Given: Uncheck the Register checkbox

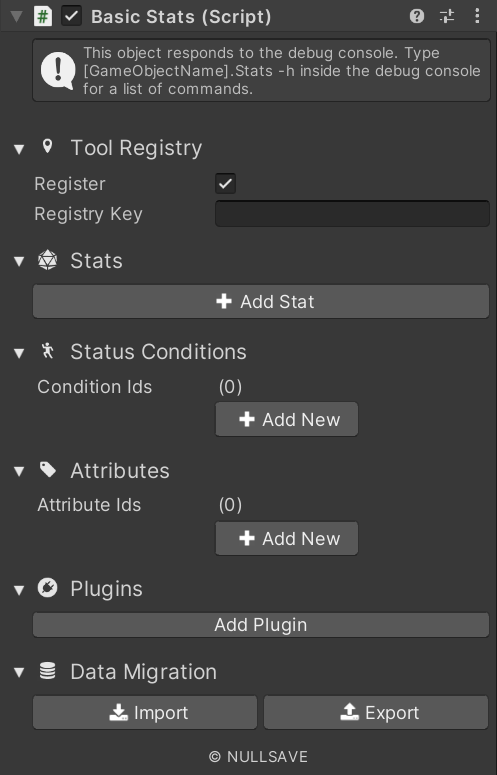Looking at the screenshot, I should coord(225,184).
